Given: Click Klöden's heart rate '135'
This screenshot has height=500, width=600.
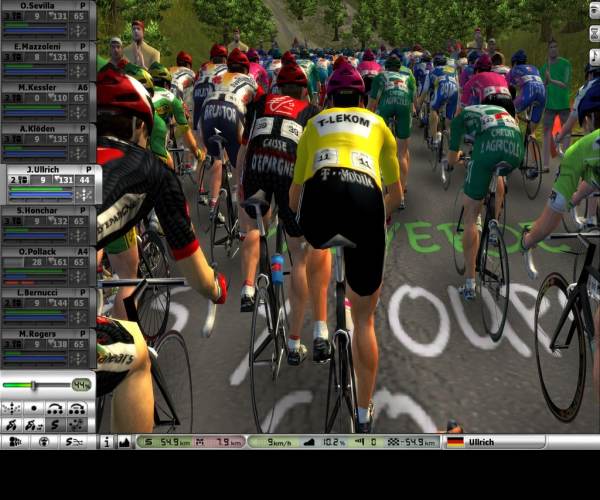Looking at the screenshot, I should (x=60, y=139).
